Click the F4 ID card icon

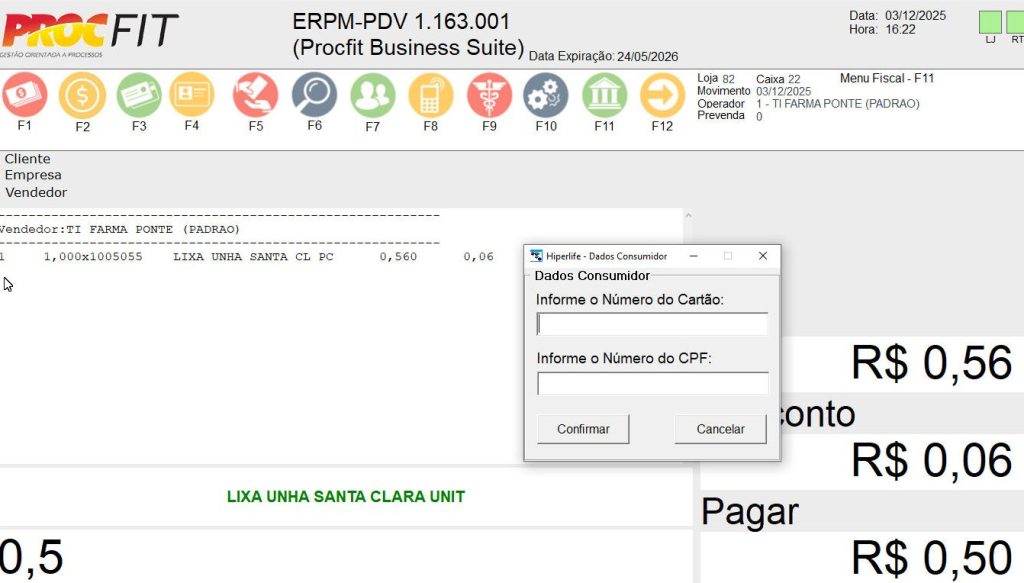click(x=191, y=95)
